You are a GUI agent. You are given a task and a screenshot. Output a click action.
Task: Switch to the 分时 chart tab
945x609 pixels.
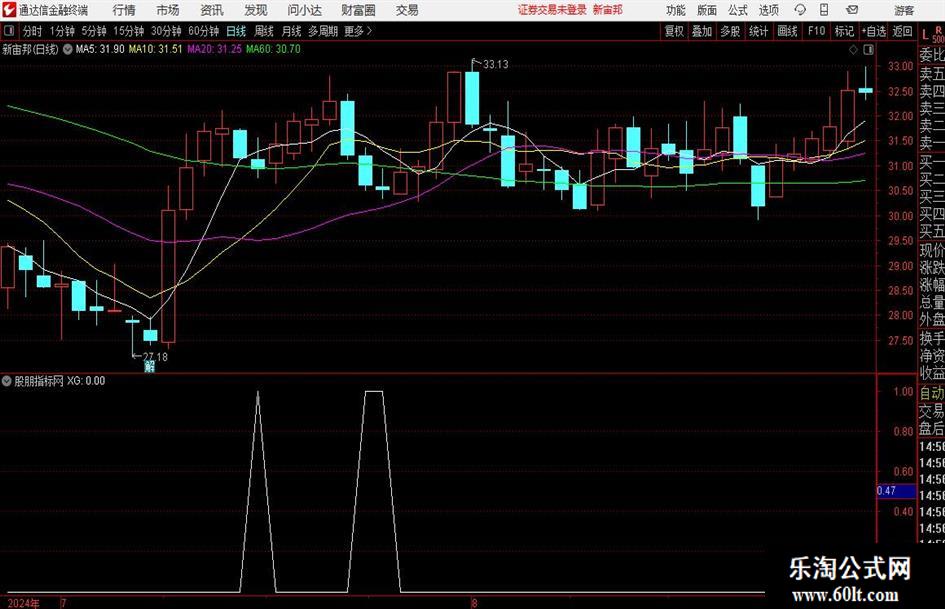point(33,31)
